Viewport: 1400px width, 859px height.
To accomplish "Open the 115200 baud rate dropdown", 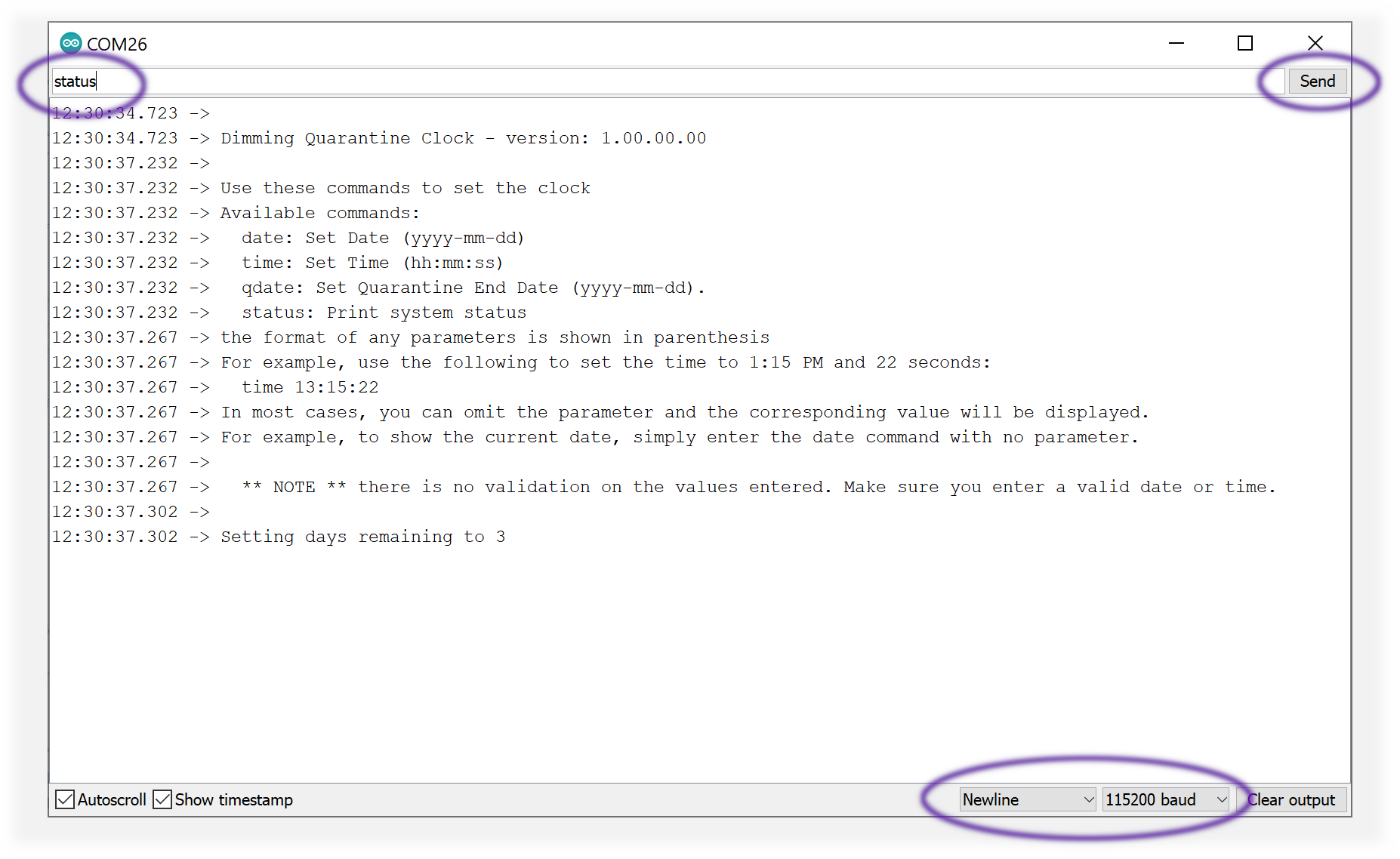I will pyautogui.click(x=1166, y=799).
